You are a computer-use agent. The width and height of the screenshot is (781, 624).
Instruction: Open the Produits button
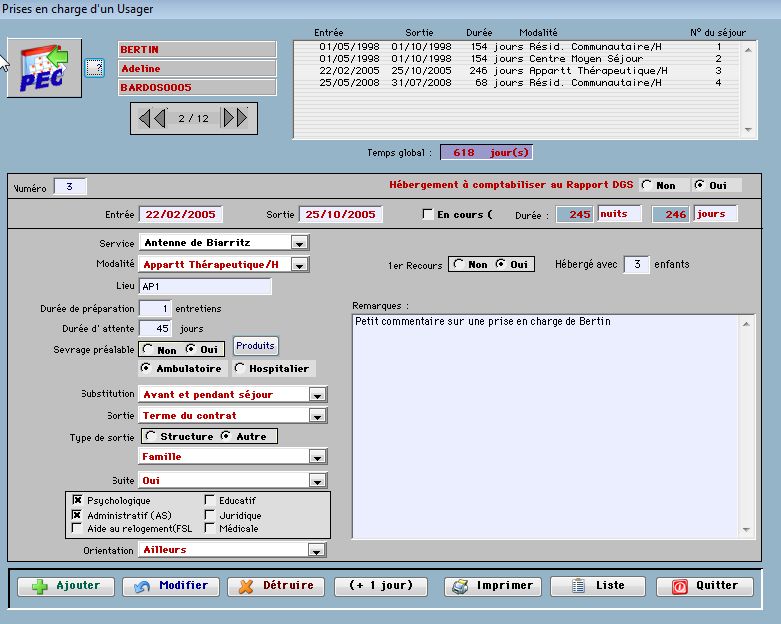(x=256, y=346)
